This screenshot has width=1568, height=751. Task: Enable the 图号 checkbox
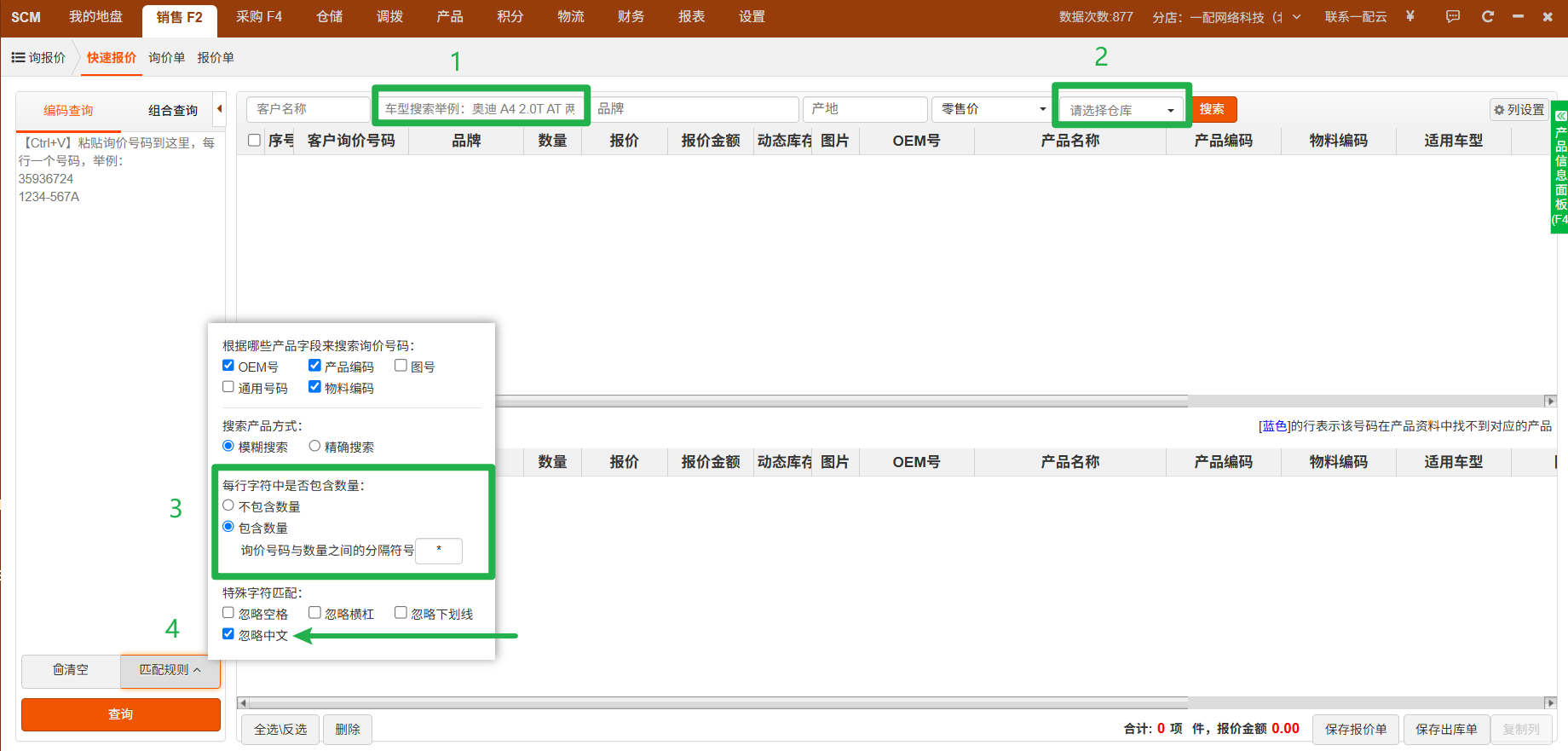(401, 366)
